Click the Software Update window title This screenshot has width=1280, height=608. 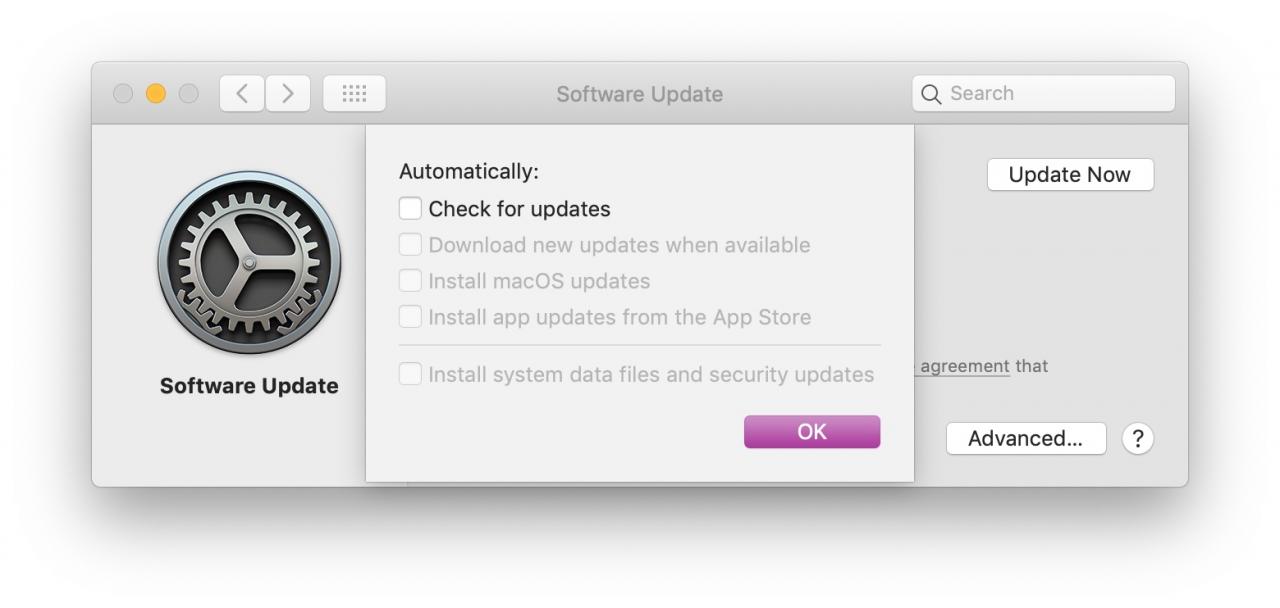(640, 94)
